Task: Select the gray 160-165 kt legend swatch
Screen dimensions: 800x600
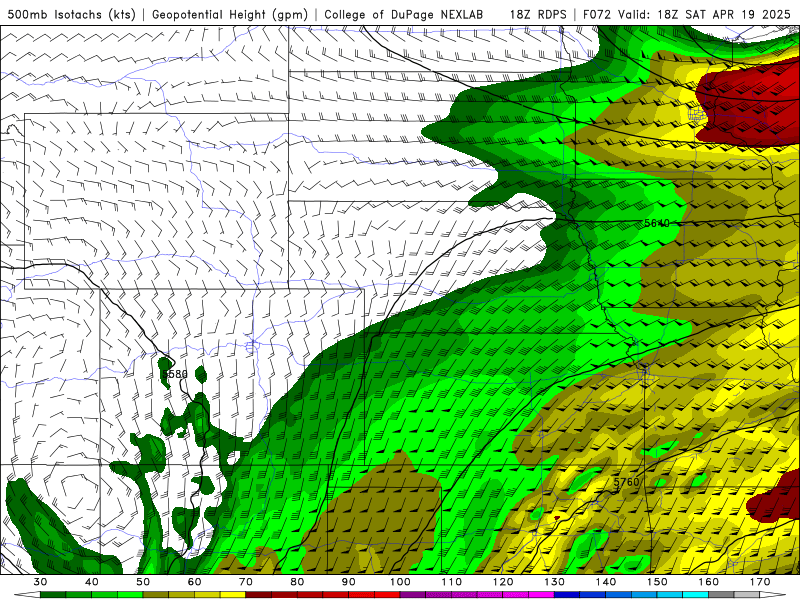Action: point(721,595)
